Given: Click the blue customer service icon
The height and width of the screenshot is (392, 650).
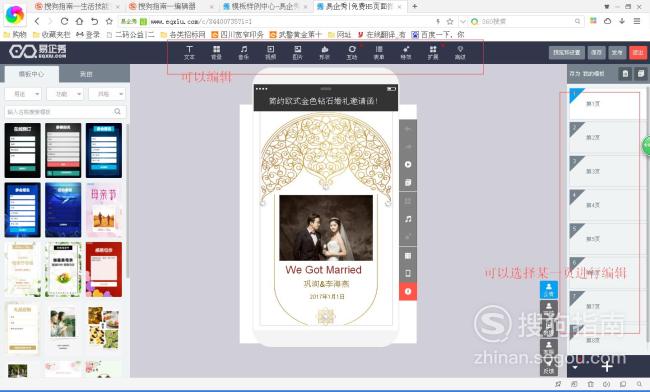Looking at the screenshot, I should tap(548, 290).
